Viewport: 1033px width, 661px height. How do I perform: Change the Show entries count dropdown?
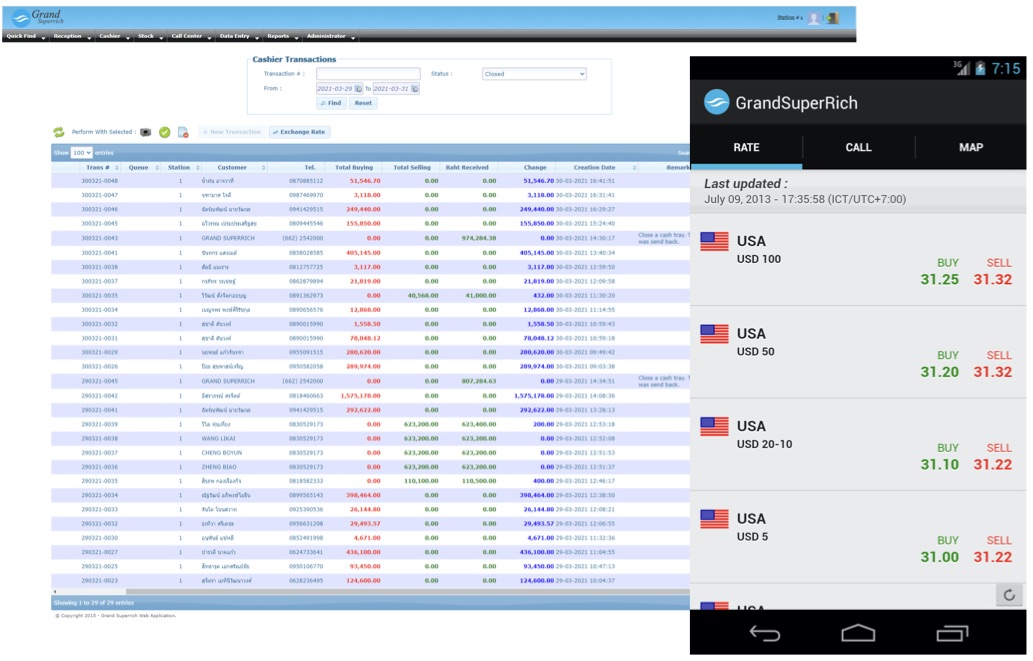[81, 153]
